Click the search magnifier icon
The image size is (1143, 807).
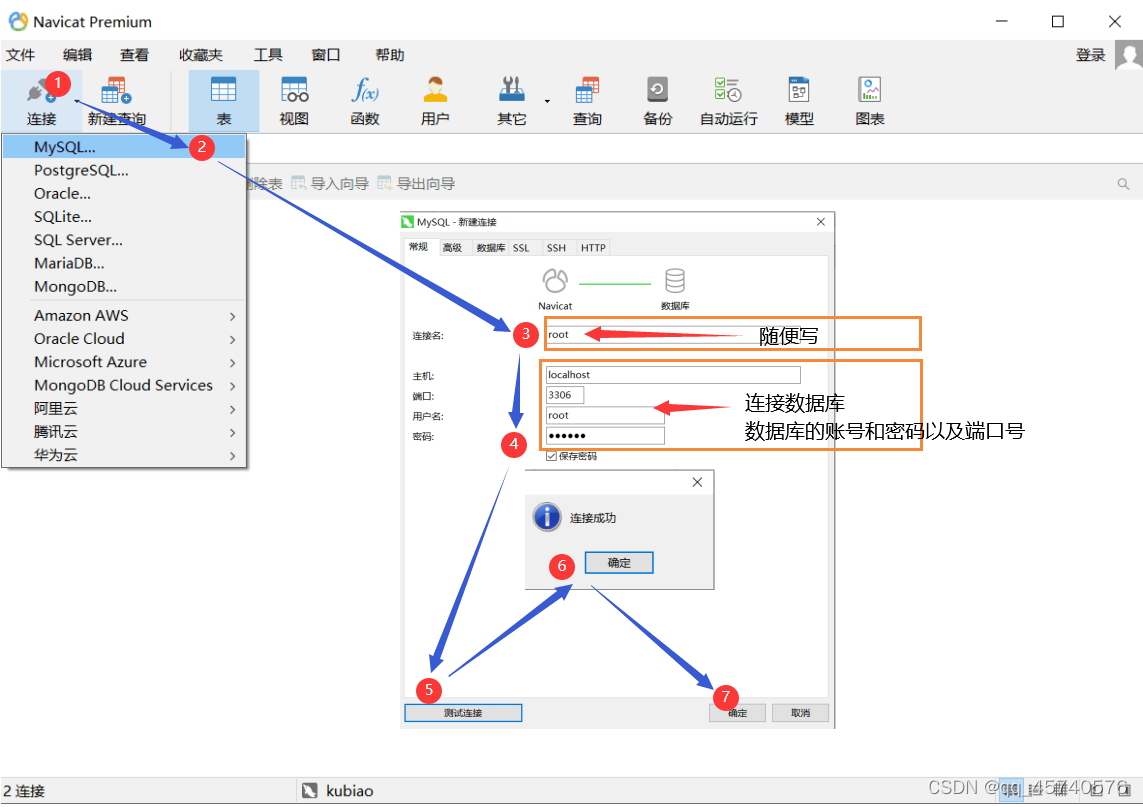pos(1123,184)
